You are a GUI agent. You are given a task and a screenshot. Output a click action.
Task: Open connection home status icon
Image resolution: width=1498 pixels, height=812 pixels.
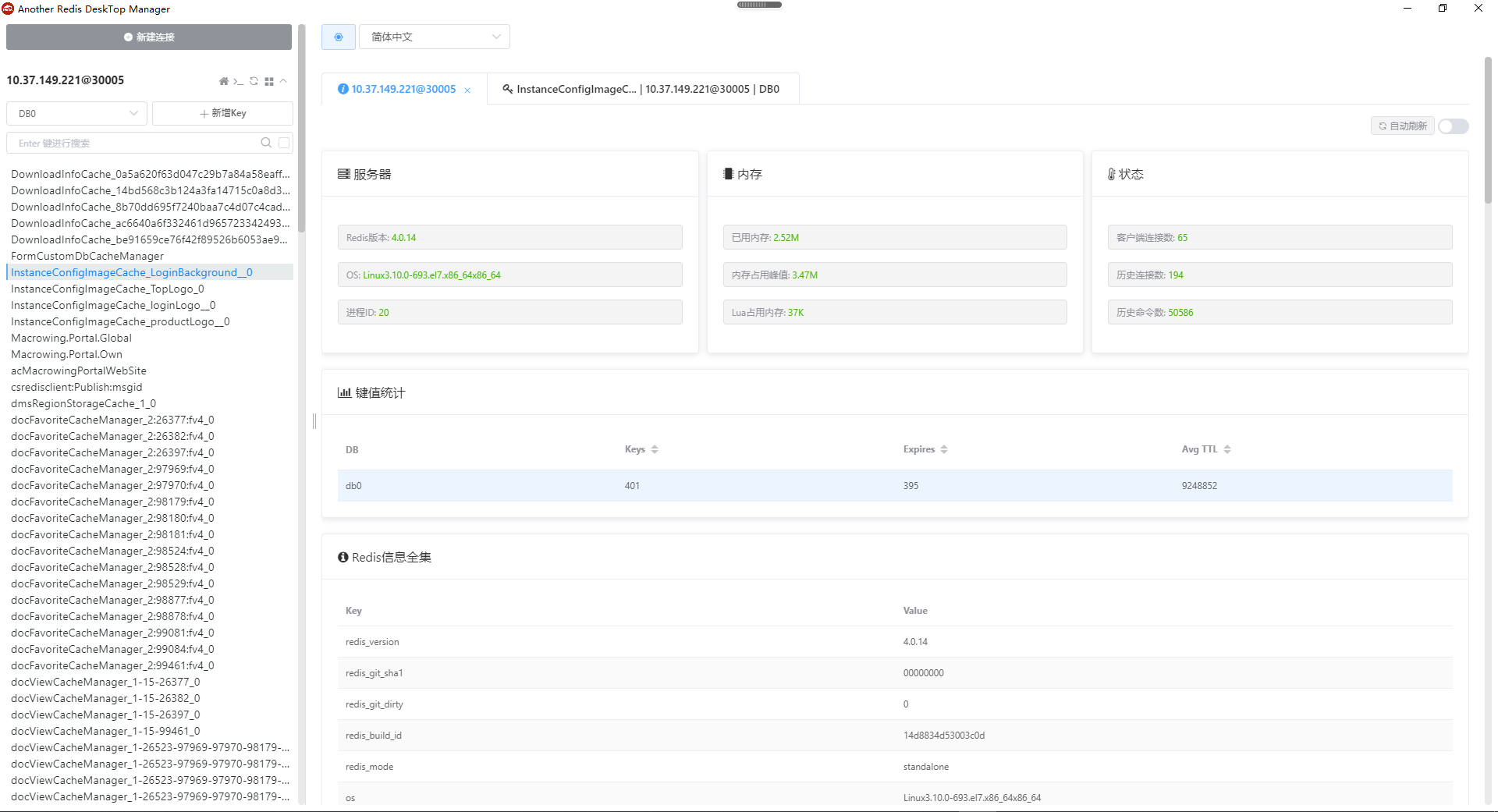pos(224,81)
